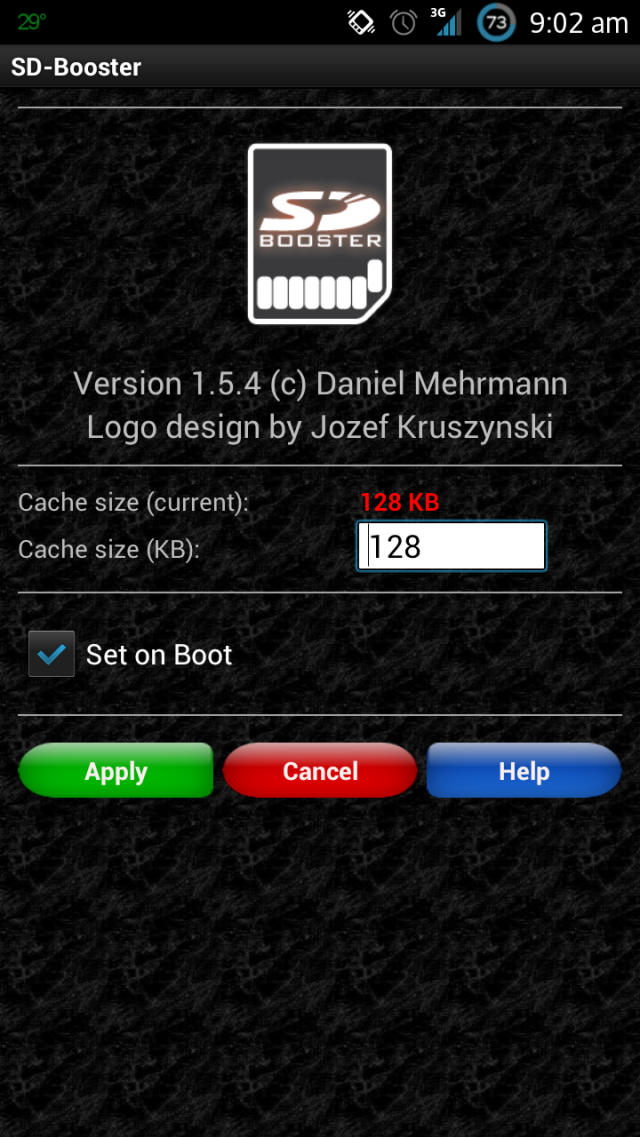Image resolution: width=640 pixels, height=1138 pixels.
Task: Click the red Cancel button
Action: pyautogui.click(x=320, y=771)
